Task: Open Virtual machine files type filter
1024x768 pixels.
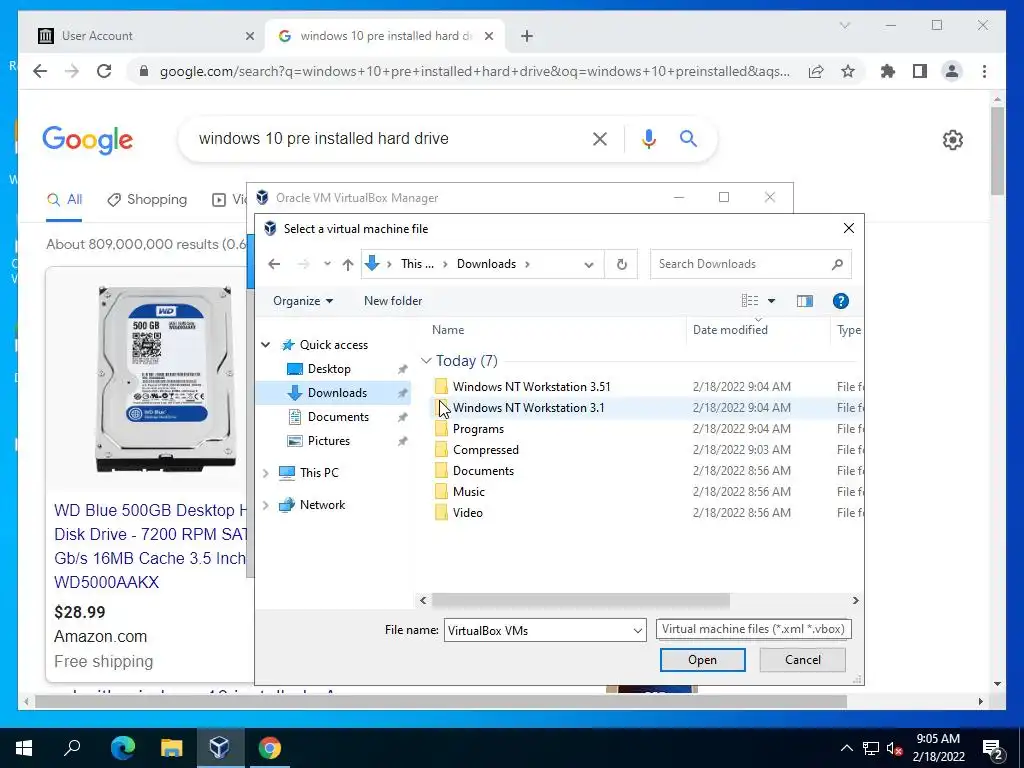Action: click(x=754, y=629)
